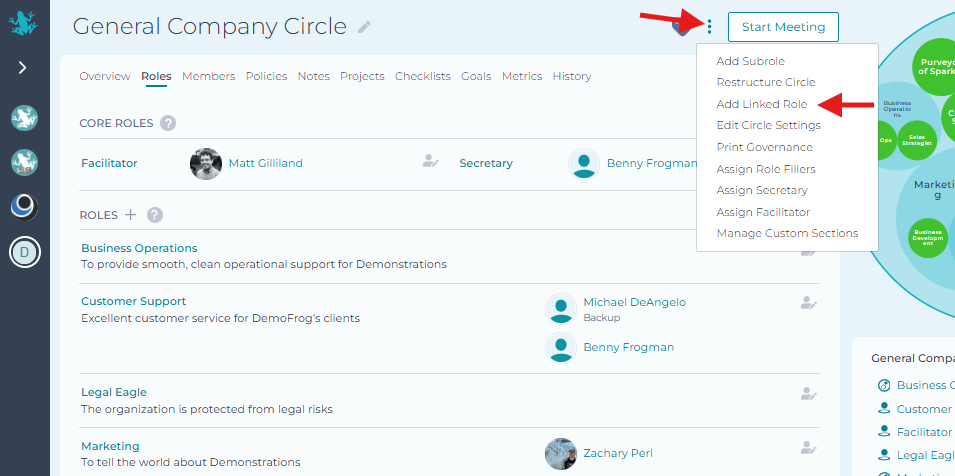This screenshot has width=955, height=476.
Task: Click assign-person icon for Legal Eagle
Action: coord(809,394)
